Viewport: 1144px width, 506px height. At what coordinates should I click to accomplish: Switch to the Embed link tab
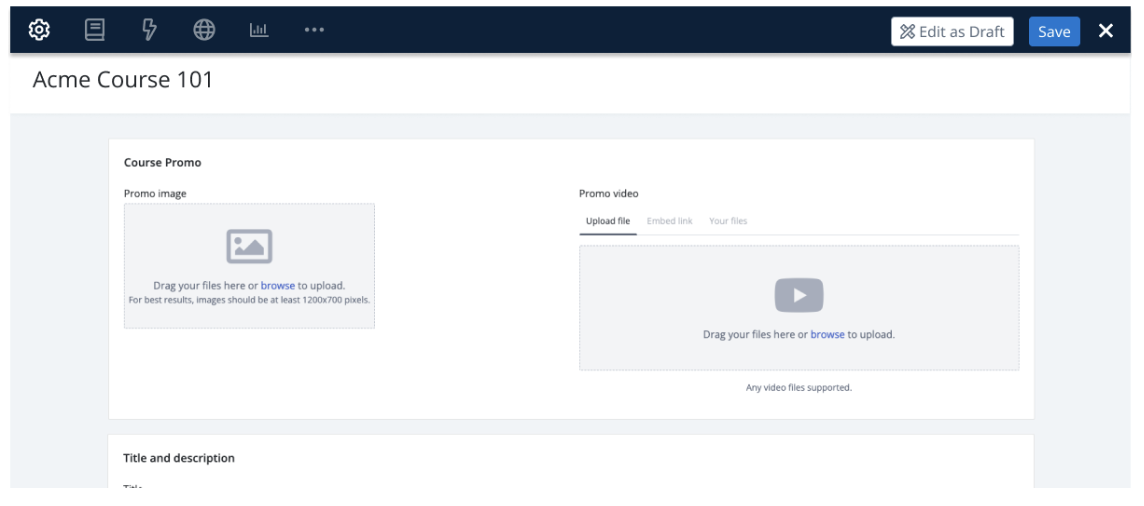pos(669,221)
